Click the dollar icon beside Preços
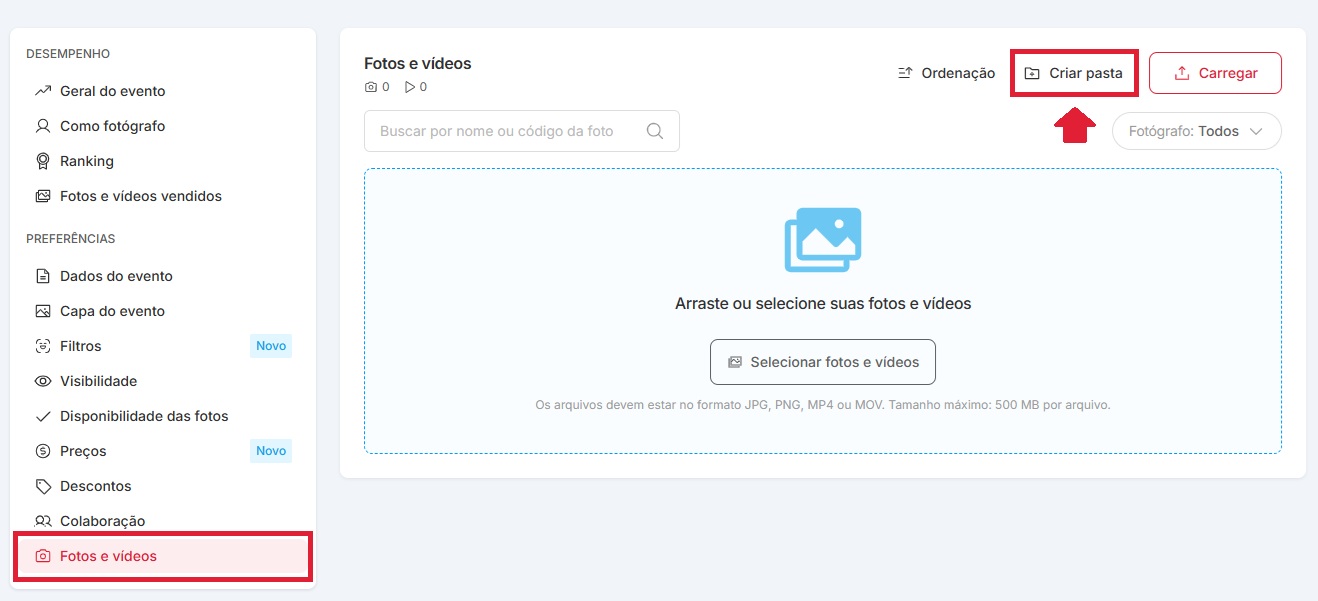The width and height of the screenshot is (1318, 601). click(43, 451)
